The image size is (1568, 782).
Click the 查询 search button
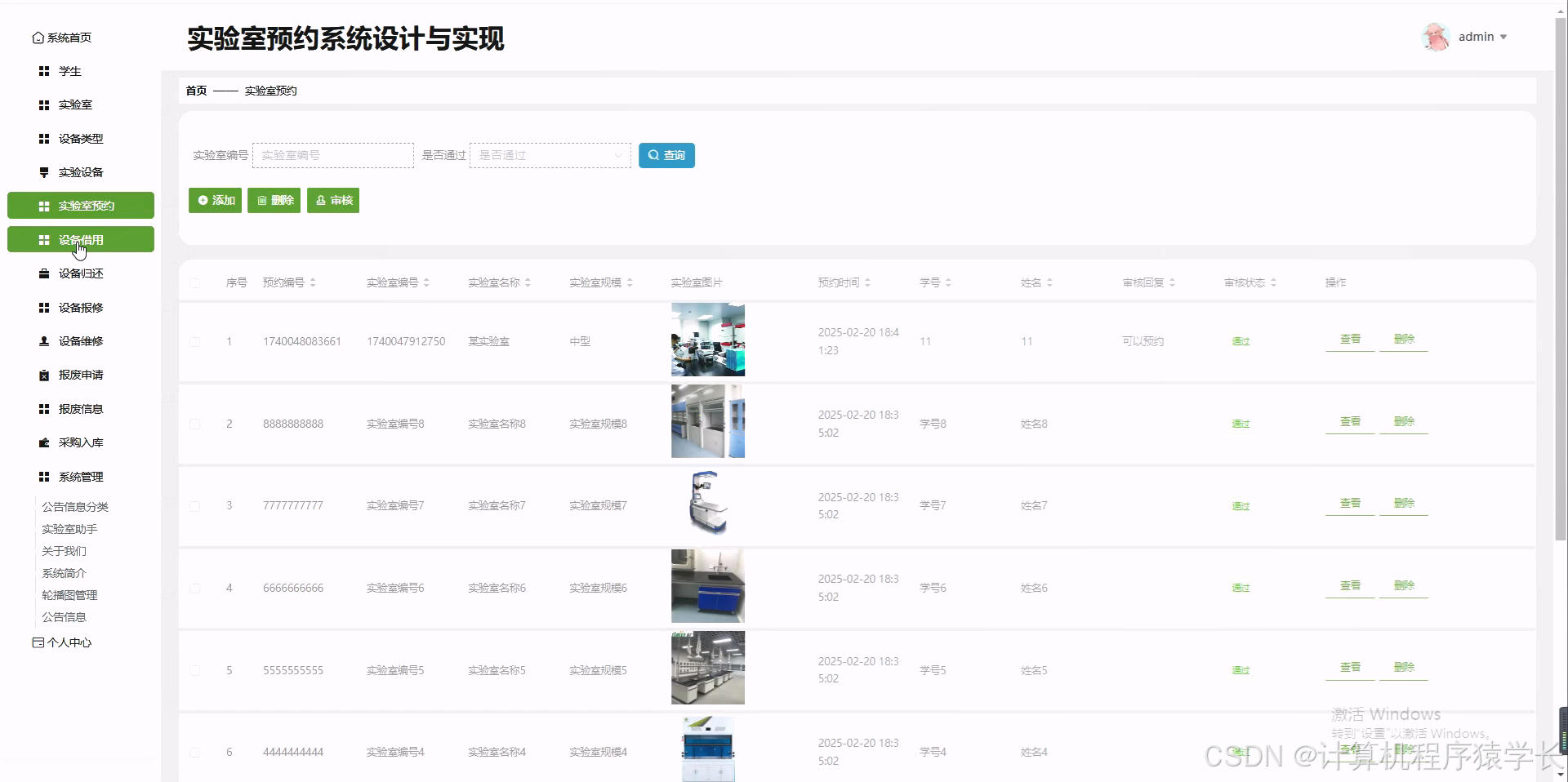pos(666,155)
